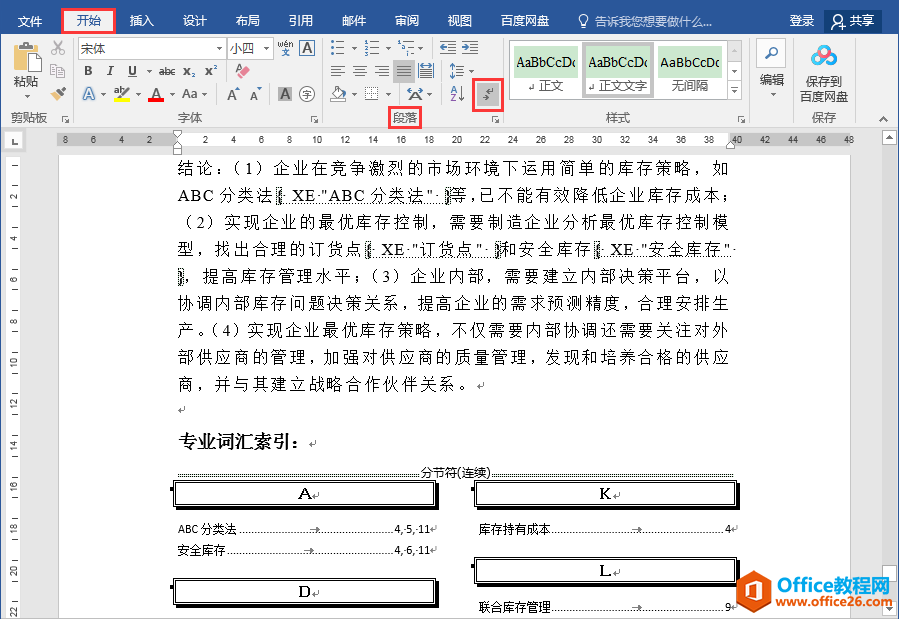
Task: Apply a numbered list
Action: click(372, 48)
